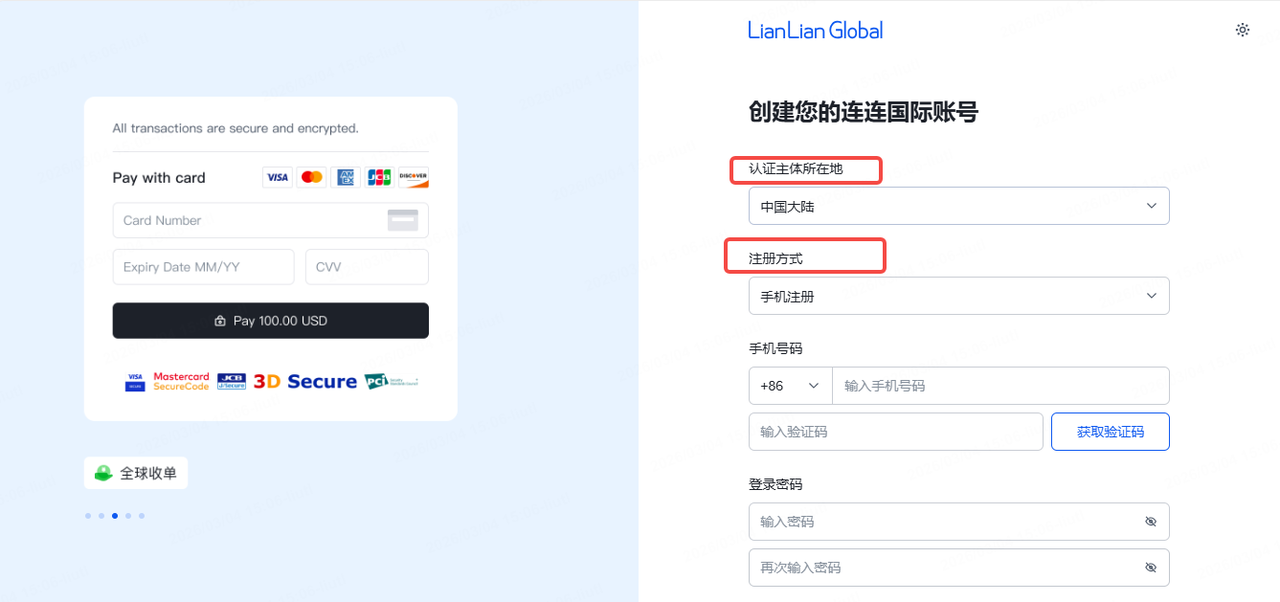The image size is (1280, 602).
Task: Click the 获取验证码 button
Action: pos(1110,432)
